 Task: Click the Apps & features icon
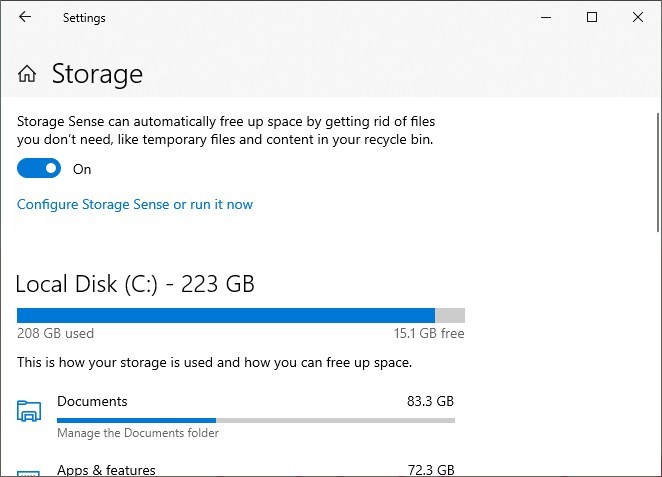coord(29,472)
